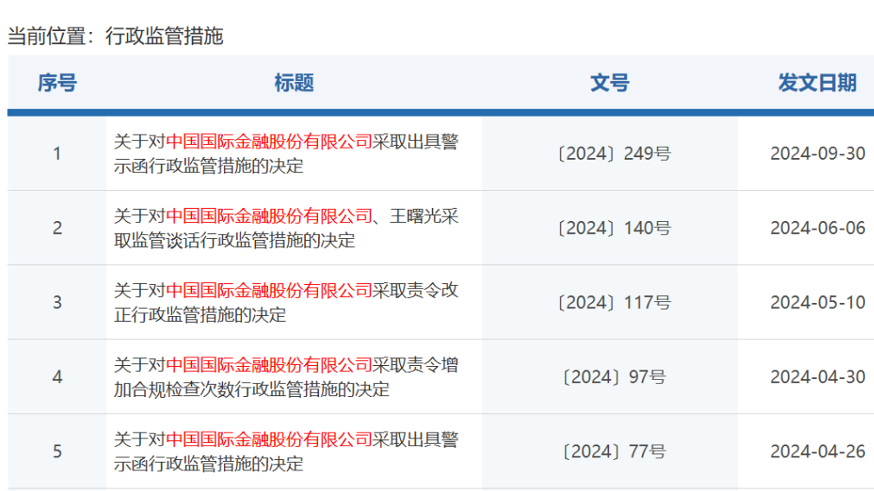Viewport: 874px width, 491px height.
Task: Click the 当前位置：行政监管措施 breadcrumb
Action: point(115,36)
